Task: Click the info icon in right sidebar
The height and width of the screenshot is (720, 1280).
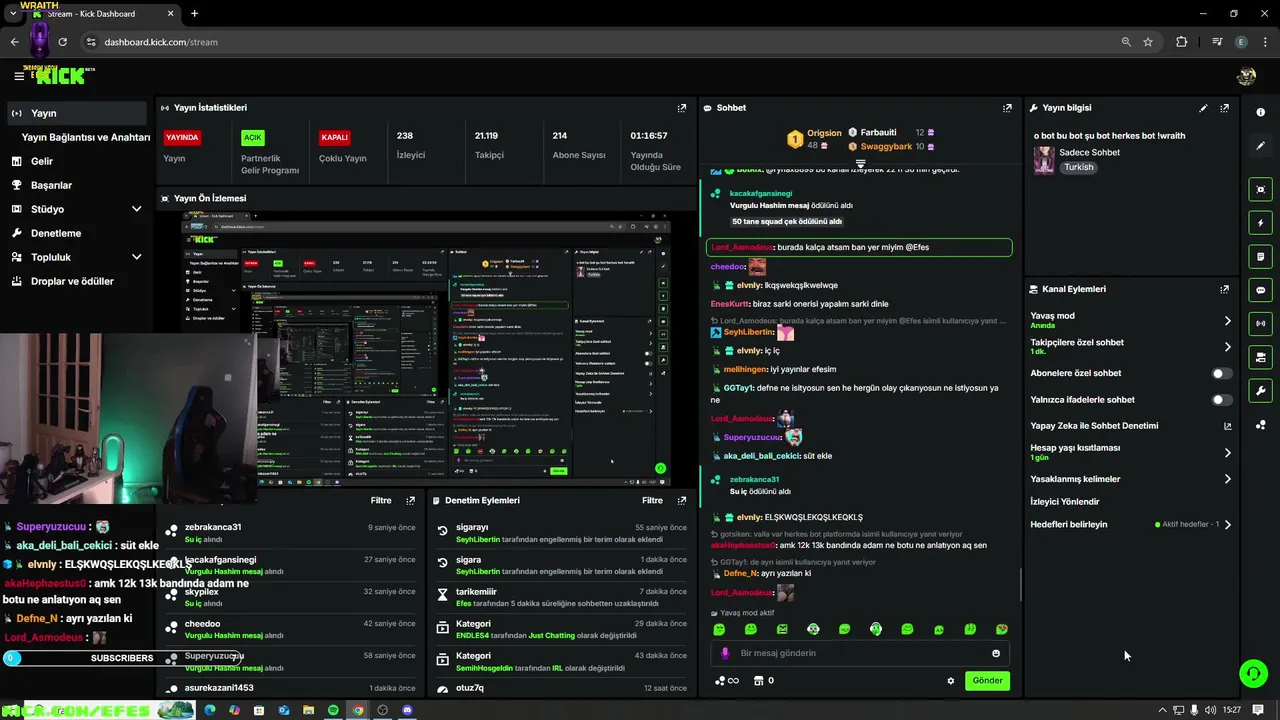Action: (x=1260, y=112)
